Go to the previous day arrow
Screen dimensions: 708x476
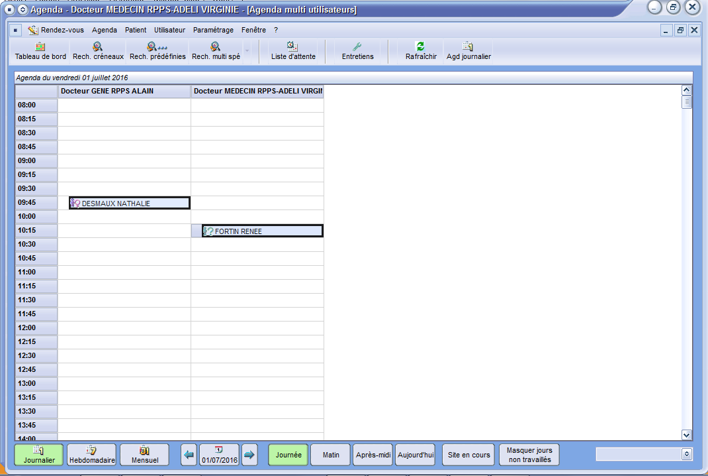click(189, 455)
